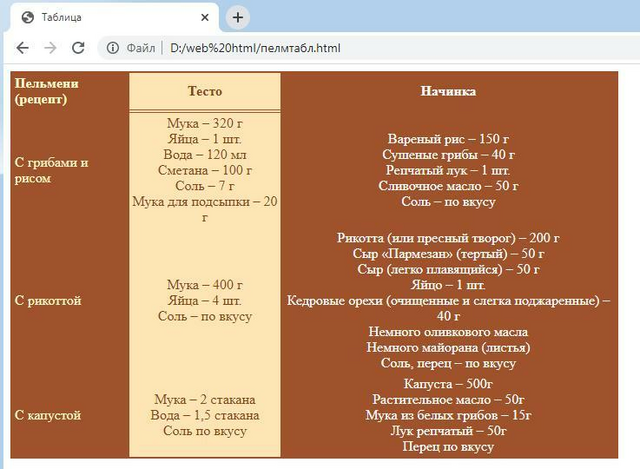Click the Пельмени (рецепт) header cell

[x=47, y=91]
